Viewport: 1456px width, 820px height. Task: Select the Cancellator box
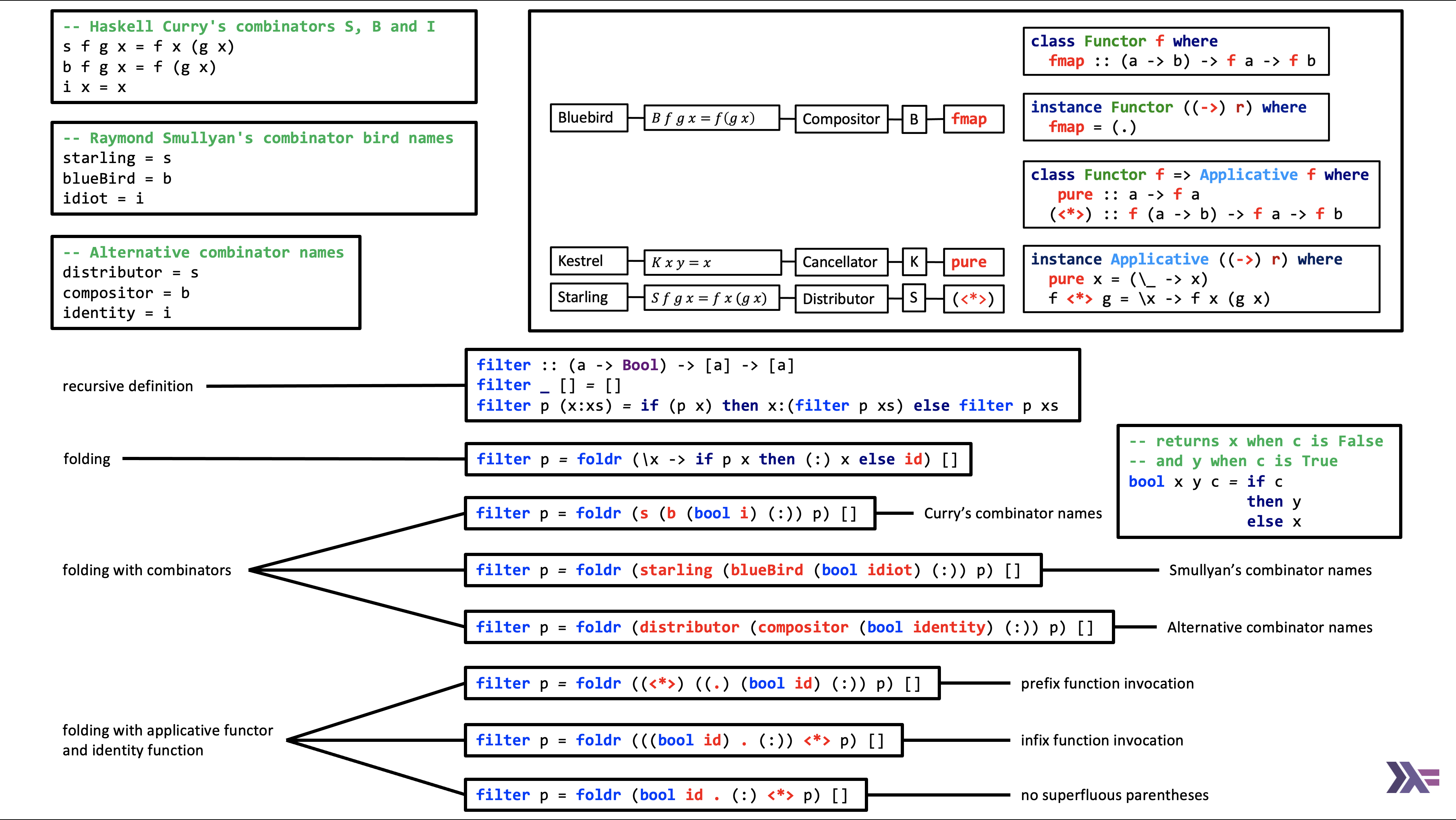pos(841,262)
